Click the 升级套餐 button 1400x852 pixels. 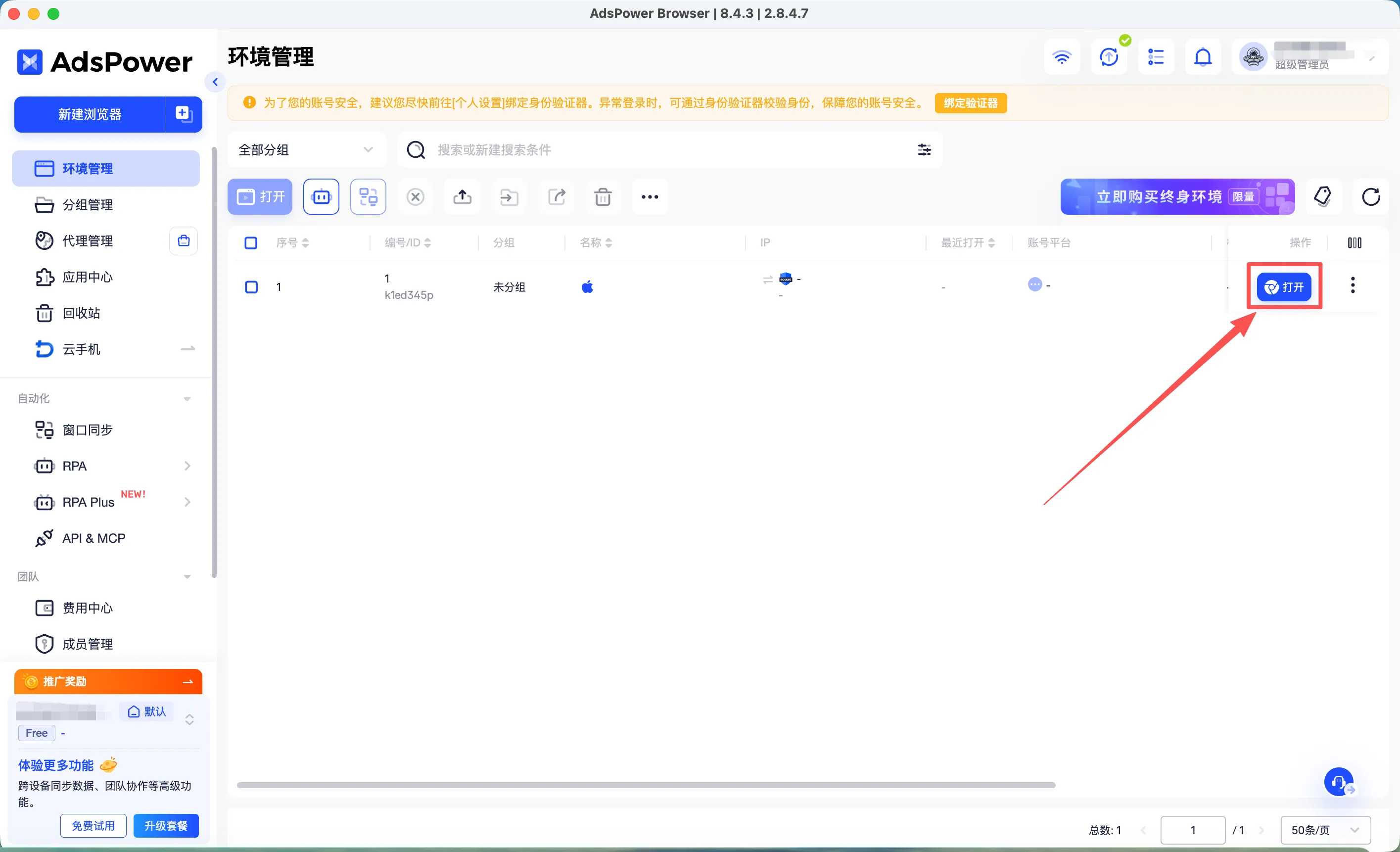pyautogui.click(x=166, y=825)
